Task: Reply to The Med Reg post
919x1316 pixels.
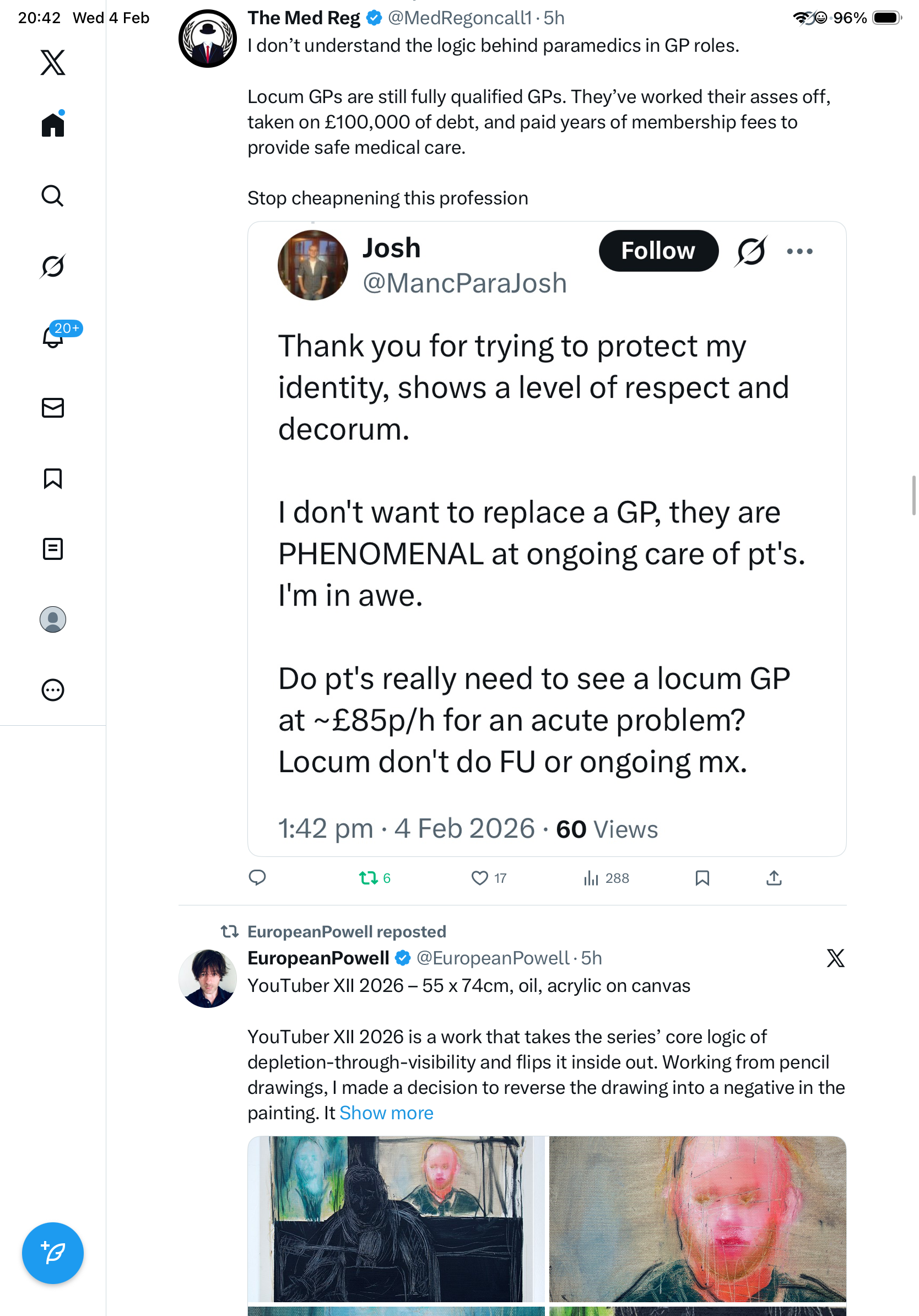Action: tap(257, 877)
